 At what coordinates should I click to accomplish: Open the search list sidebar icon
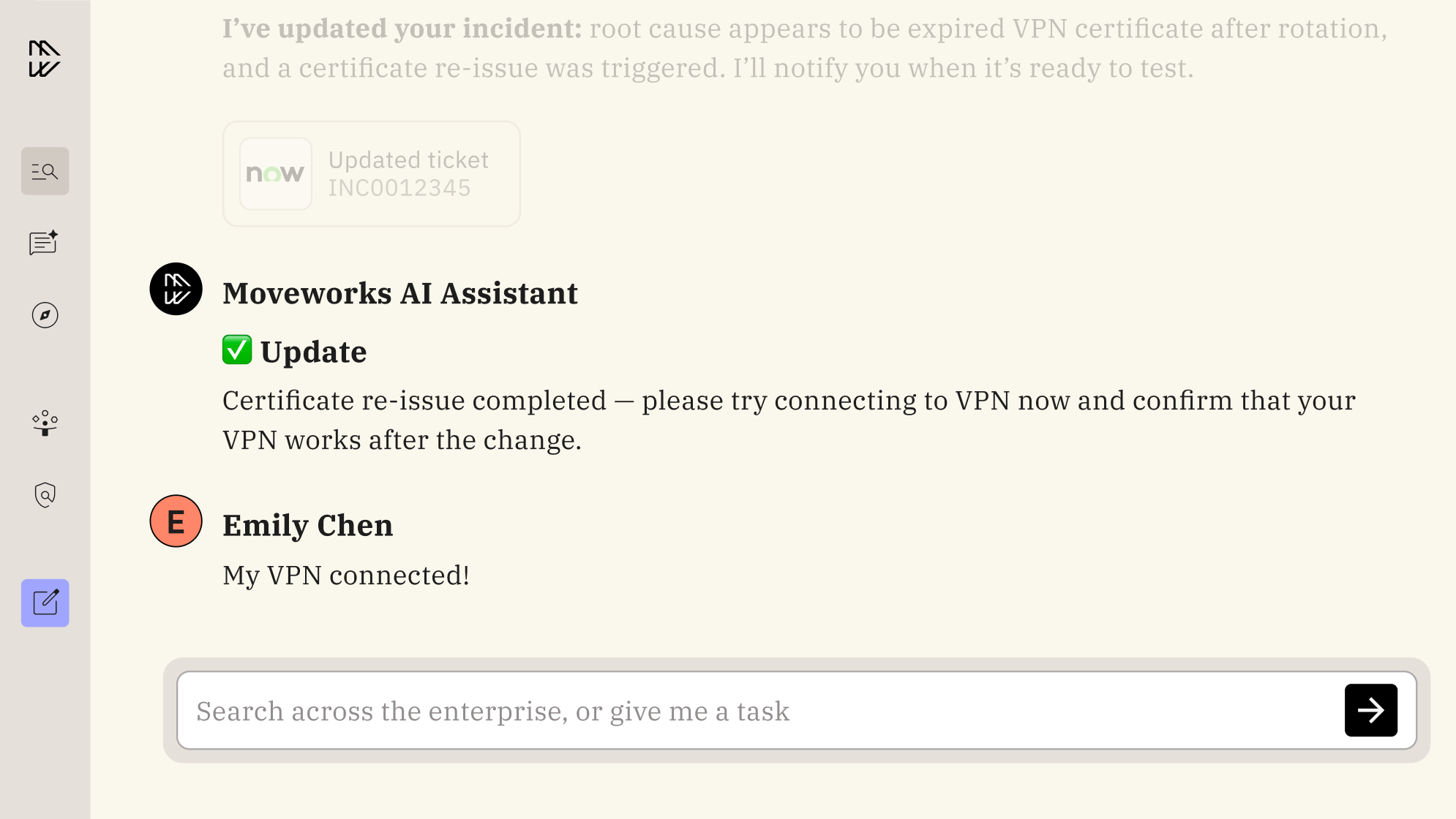pos(45,171)
